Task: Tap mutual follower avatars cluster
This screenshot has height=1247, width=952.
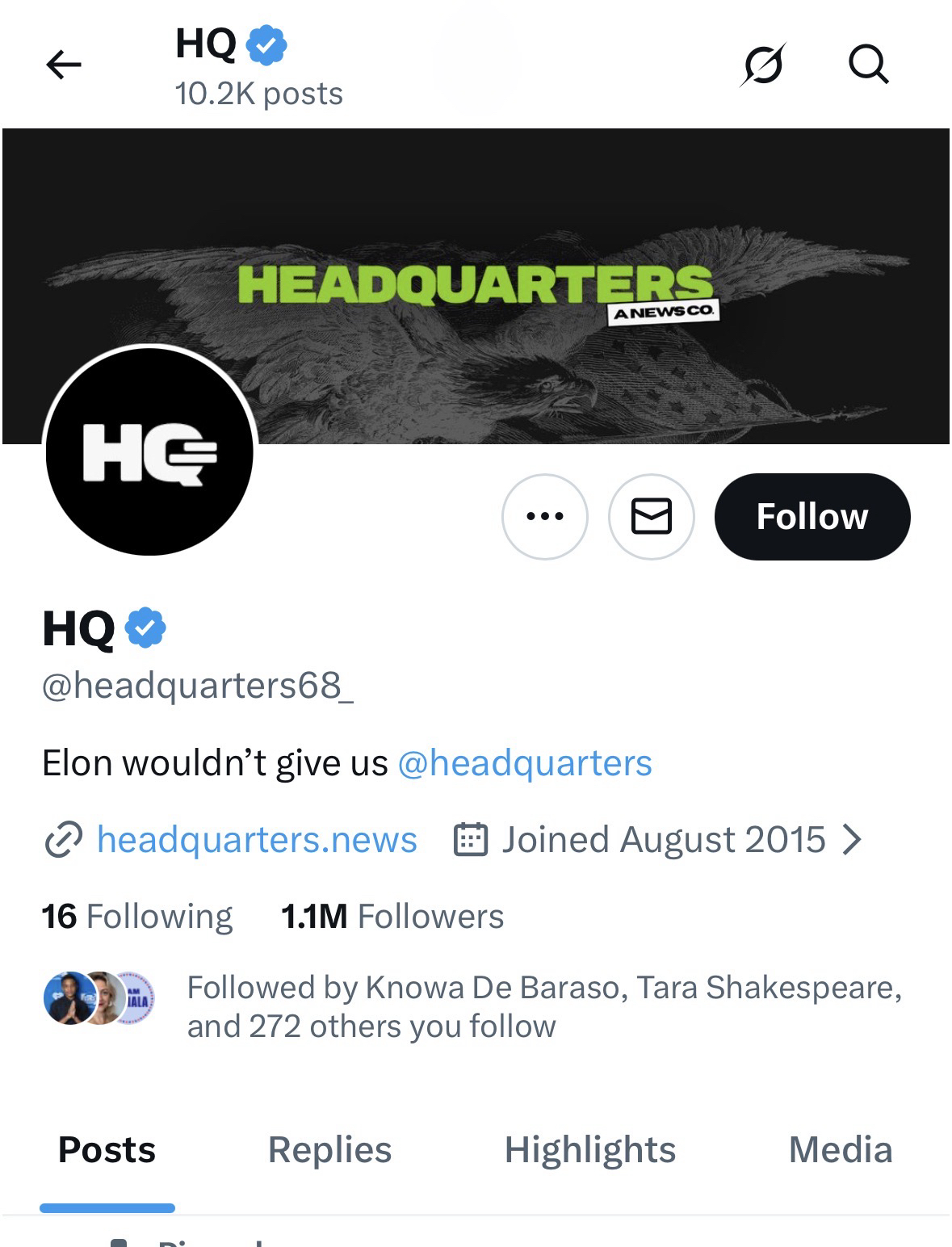Action: tap(99, 998)
